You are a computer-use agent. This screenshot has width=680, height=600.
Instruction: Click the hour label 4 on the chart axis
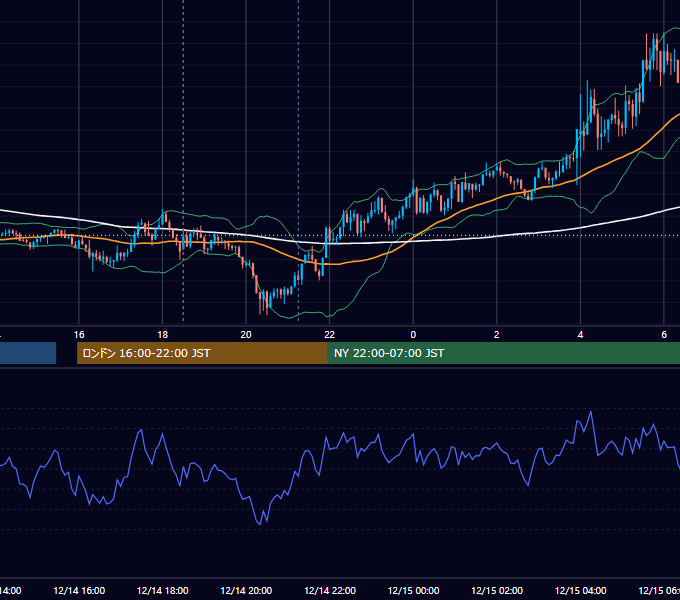pos(580,335)
